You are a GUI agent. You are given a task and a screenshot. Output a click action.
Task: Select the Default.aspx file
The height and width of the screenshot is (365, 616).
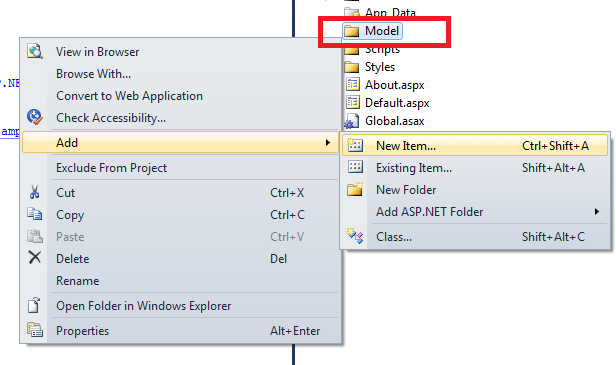coord(397,103)
